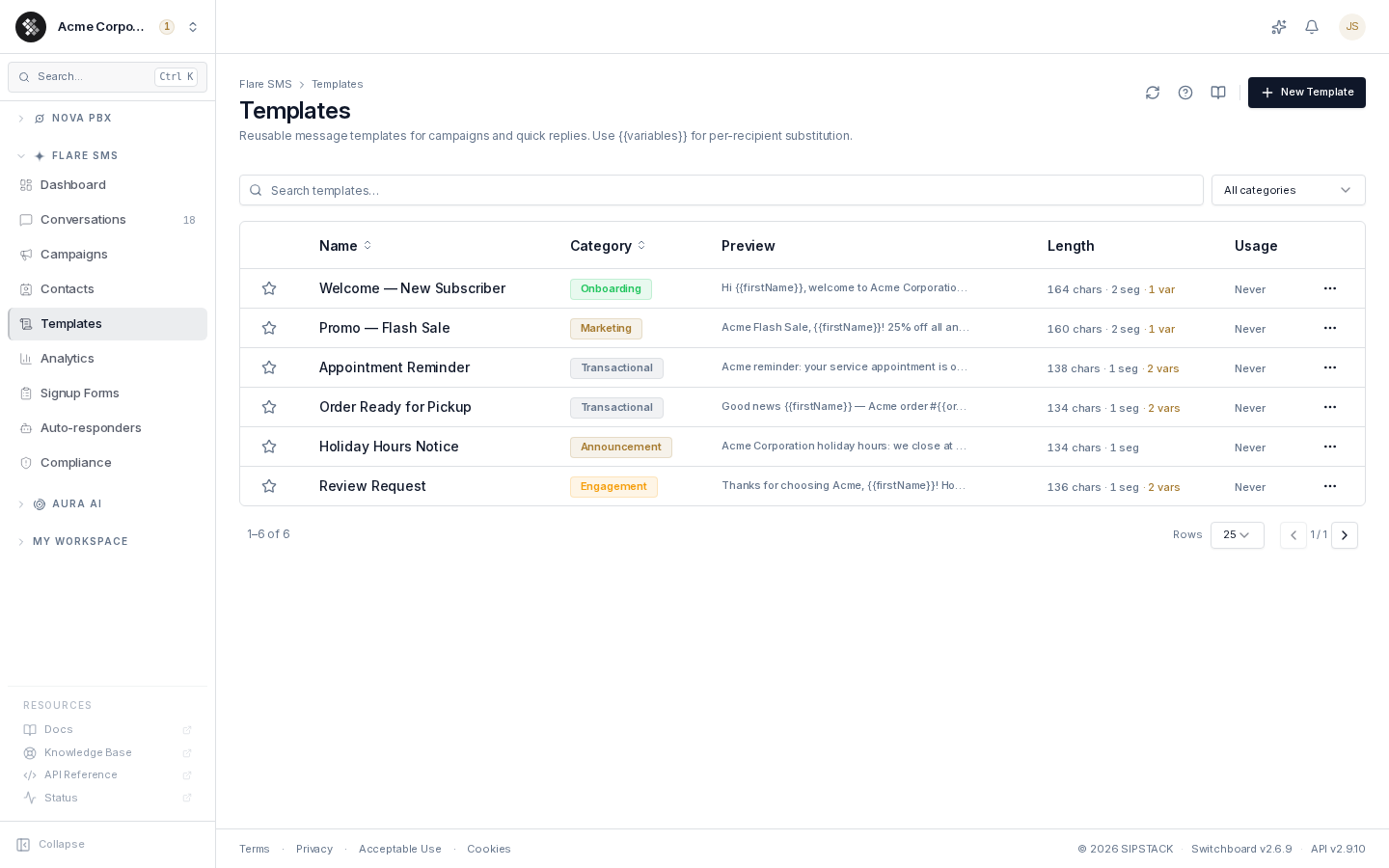Open the JS user avatar menu
Screen dimensions: 1389x868
(x=1352, y=27)
